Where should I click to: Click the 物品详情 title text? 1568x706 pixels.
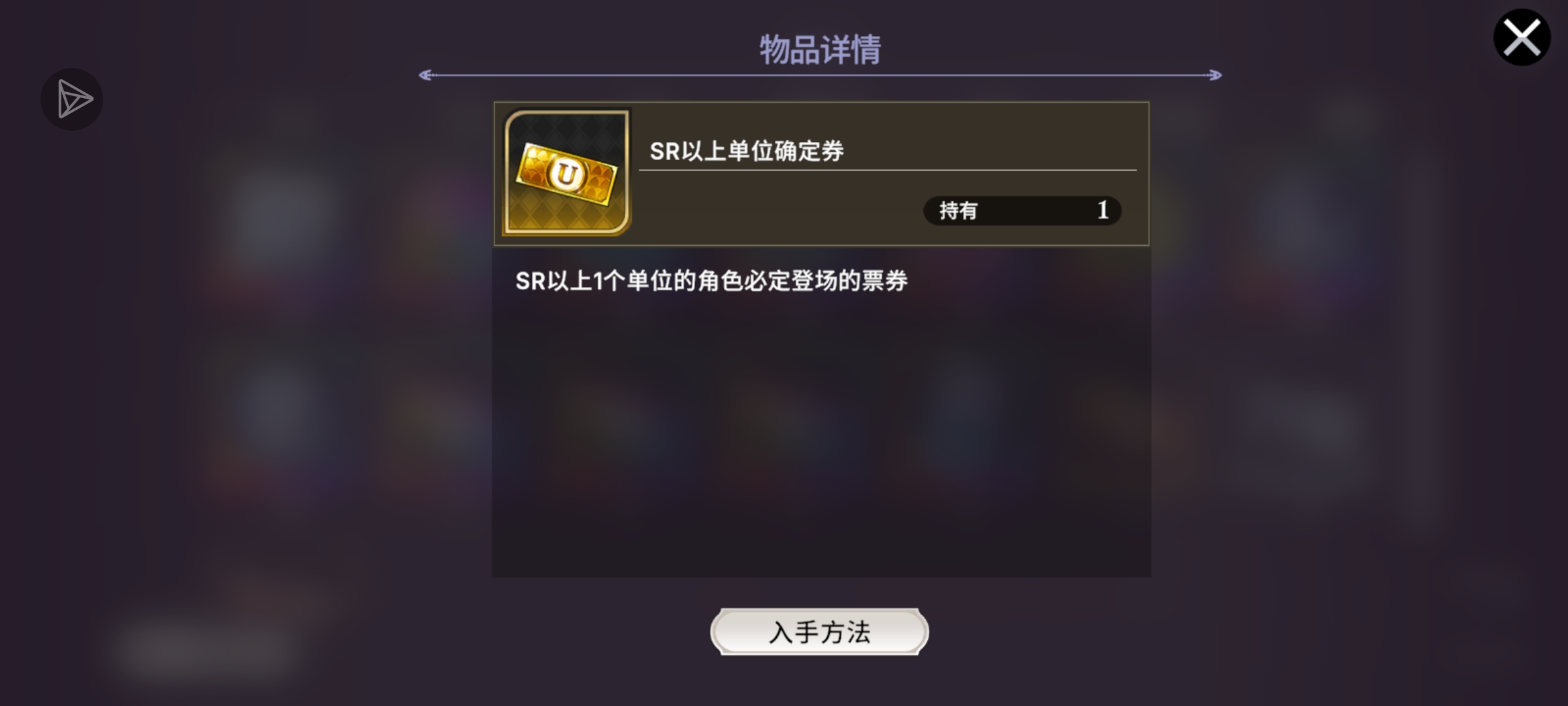pyautogui.click(x=820, y=50)
